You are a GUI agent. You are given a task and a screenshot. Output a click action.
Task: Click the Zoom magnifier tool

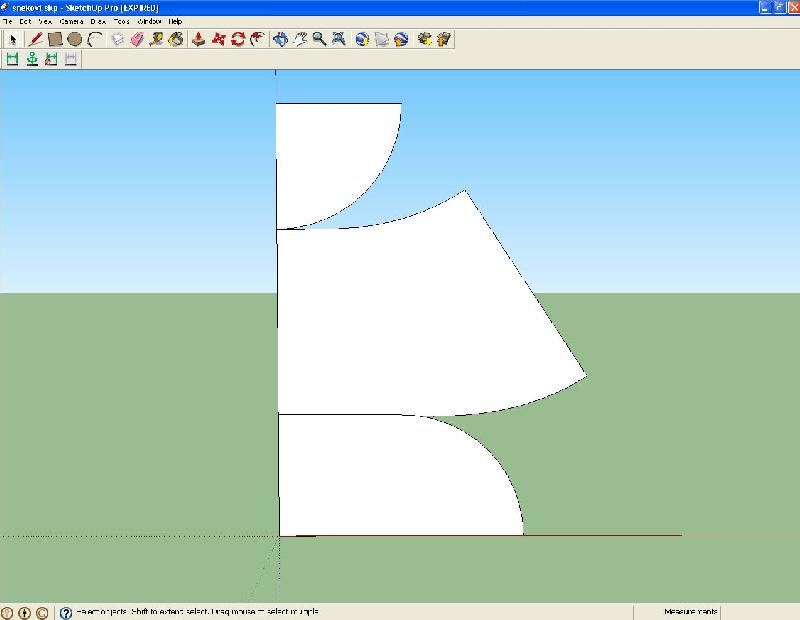(319, 40)
